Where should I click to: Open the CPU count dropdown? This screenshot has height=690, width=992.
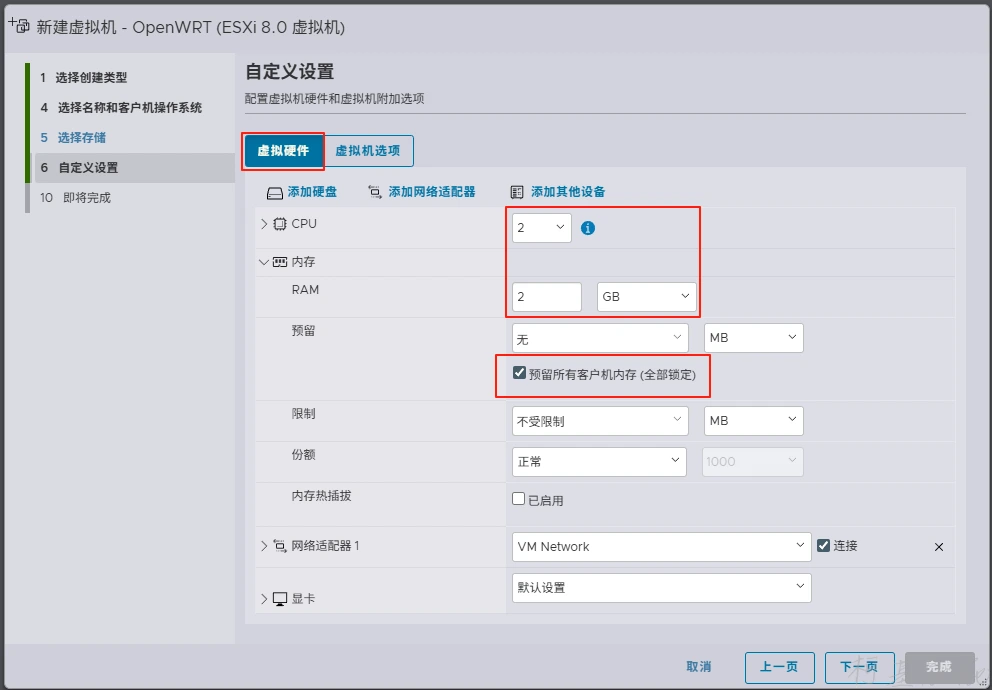click(541, 228)
